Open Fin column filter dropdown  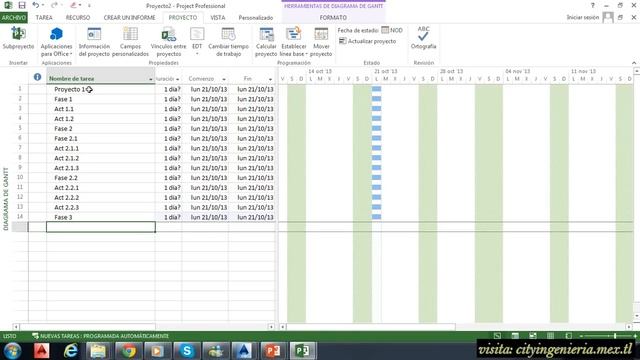pyautogui.click(x=270, y=79)
